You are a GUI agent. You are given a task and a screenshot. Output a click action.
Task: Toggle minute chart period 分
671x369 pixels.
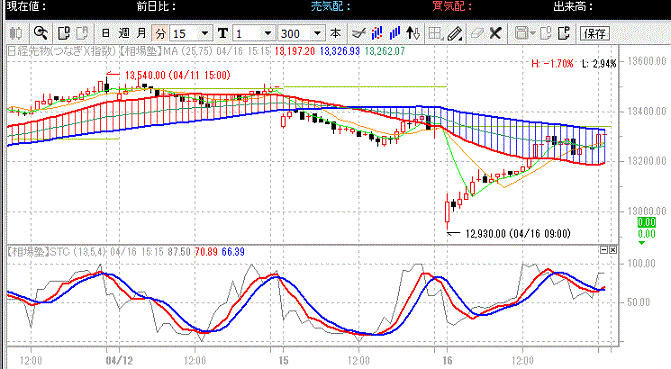point(160,33)
